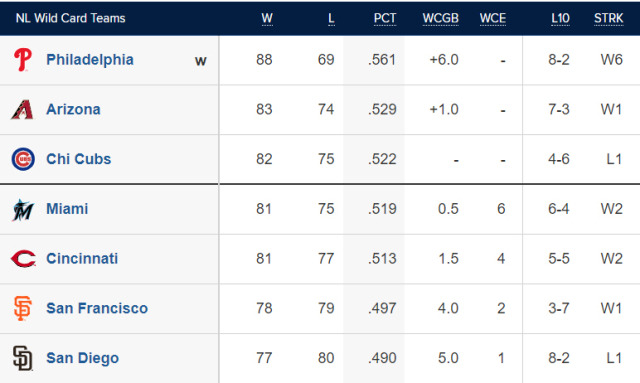
Task: Click the Arizona Diamondbacks logo
Action: pyautogui.click(x=22, y=109)
